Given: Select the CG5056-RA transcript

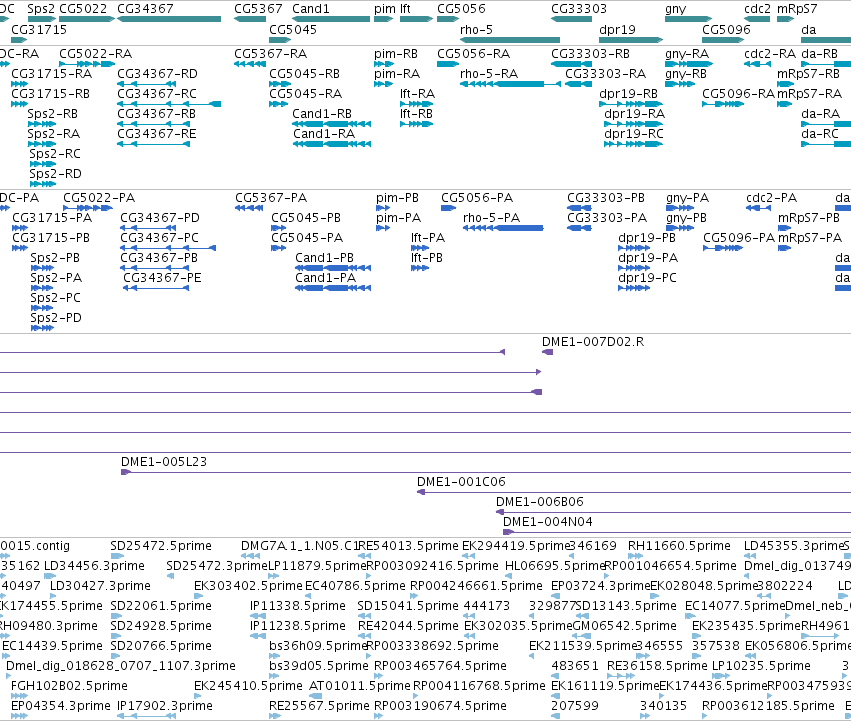Looking at the screenshot, I should point(448,64).
